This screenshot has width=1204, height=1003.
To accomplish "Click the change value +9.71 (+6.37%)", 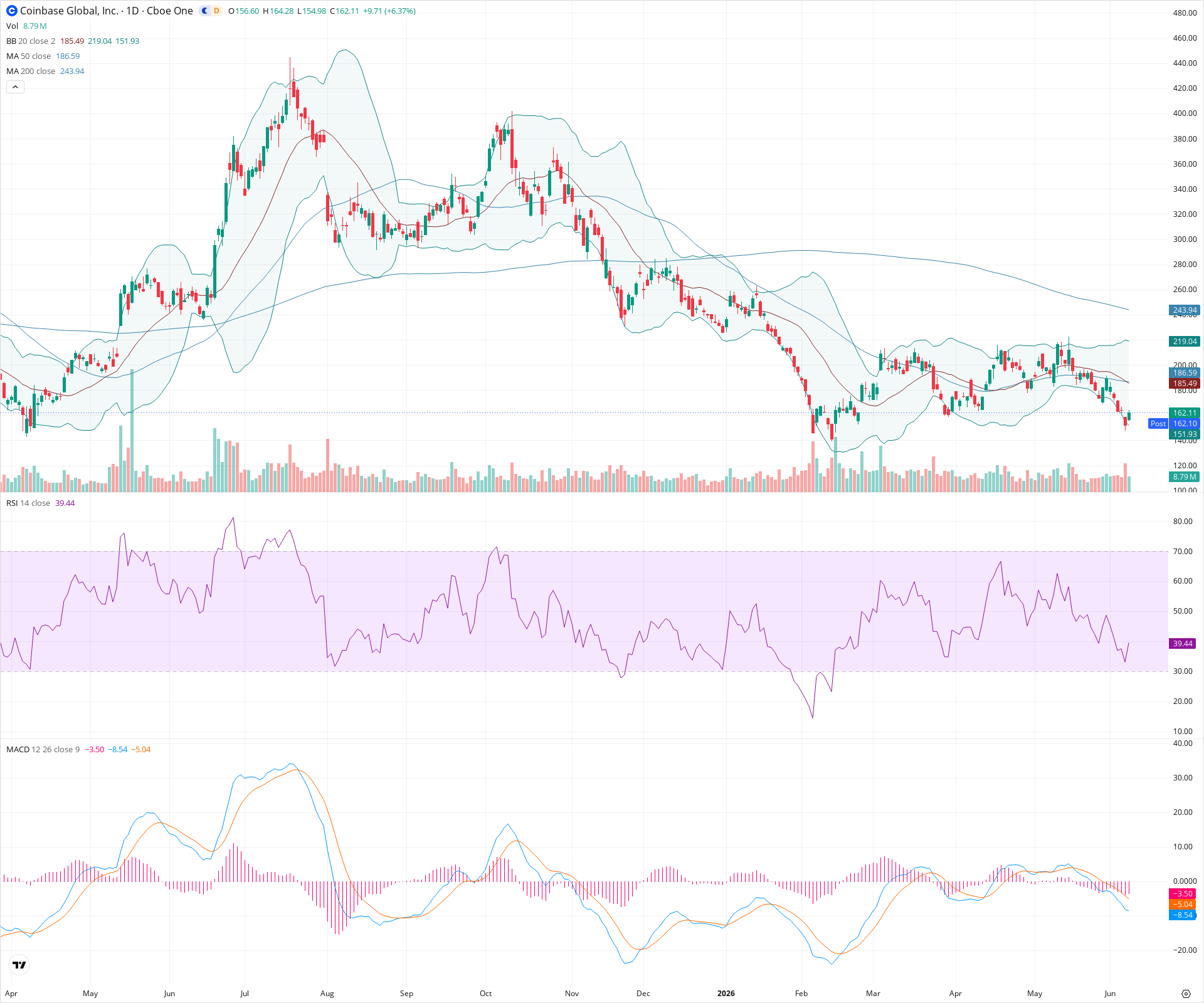I will [x=389, y=11].
